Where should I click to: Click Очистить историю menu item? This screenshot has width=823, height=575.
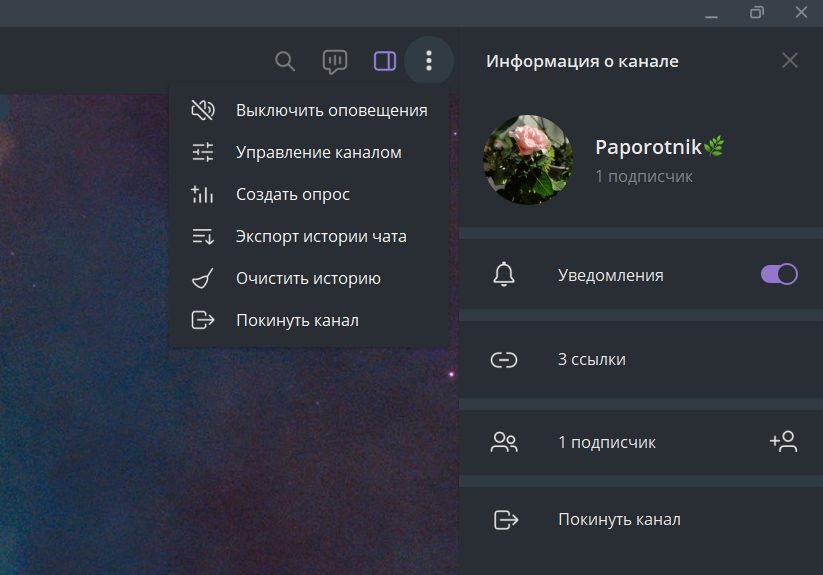tap(310, 278)
